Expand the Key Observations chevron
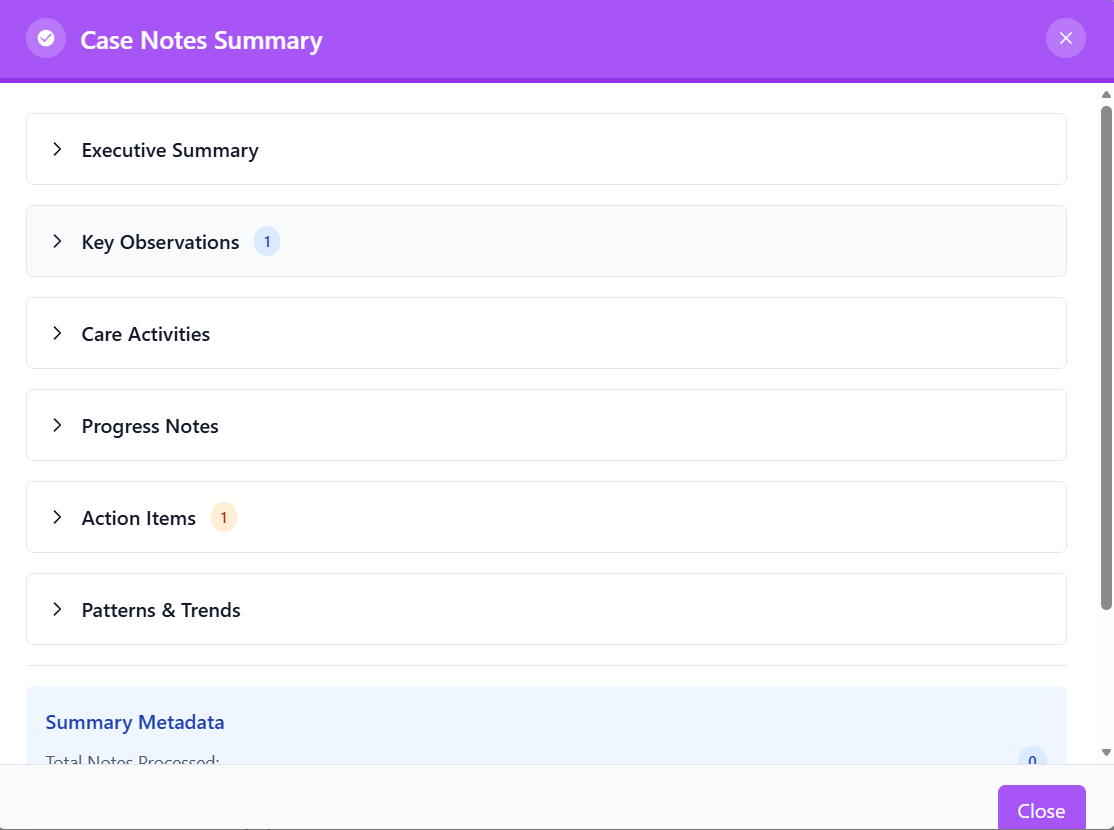The height and width of the screenshot is (830, 1114). click(x=58, y=241)
